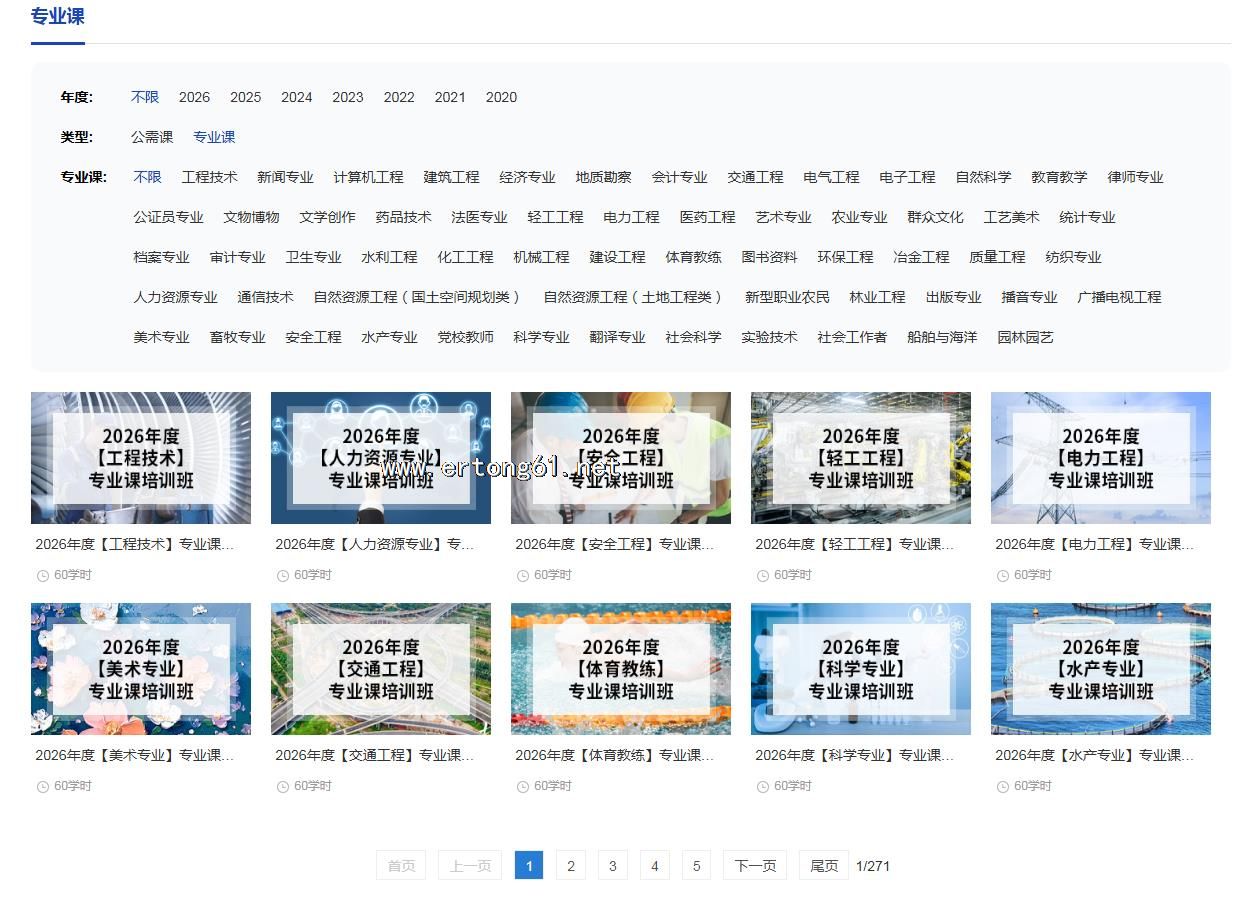Viewport: 1242px width, 899px height.
Task: Click 2026年度【水产专业】course title link
Action: pos(1095,755)
